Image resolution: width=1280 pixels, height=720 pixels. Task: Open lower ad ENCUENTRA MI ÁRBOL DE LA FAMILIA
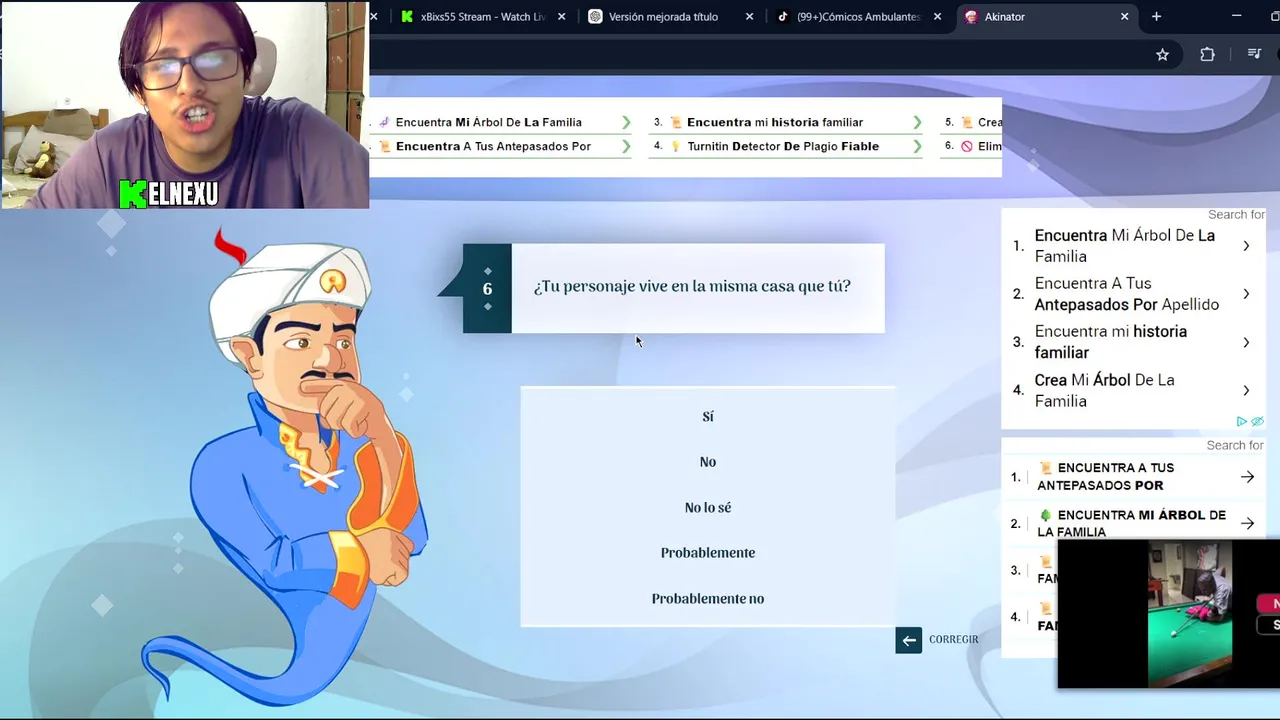click(1131, 523)
